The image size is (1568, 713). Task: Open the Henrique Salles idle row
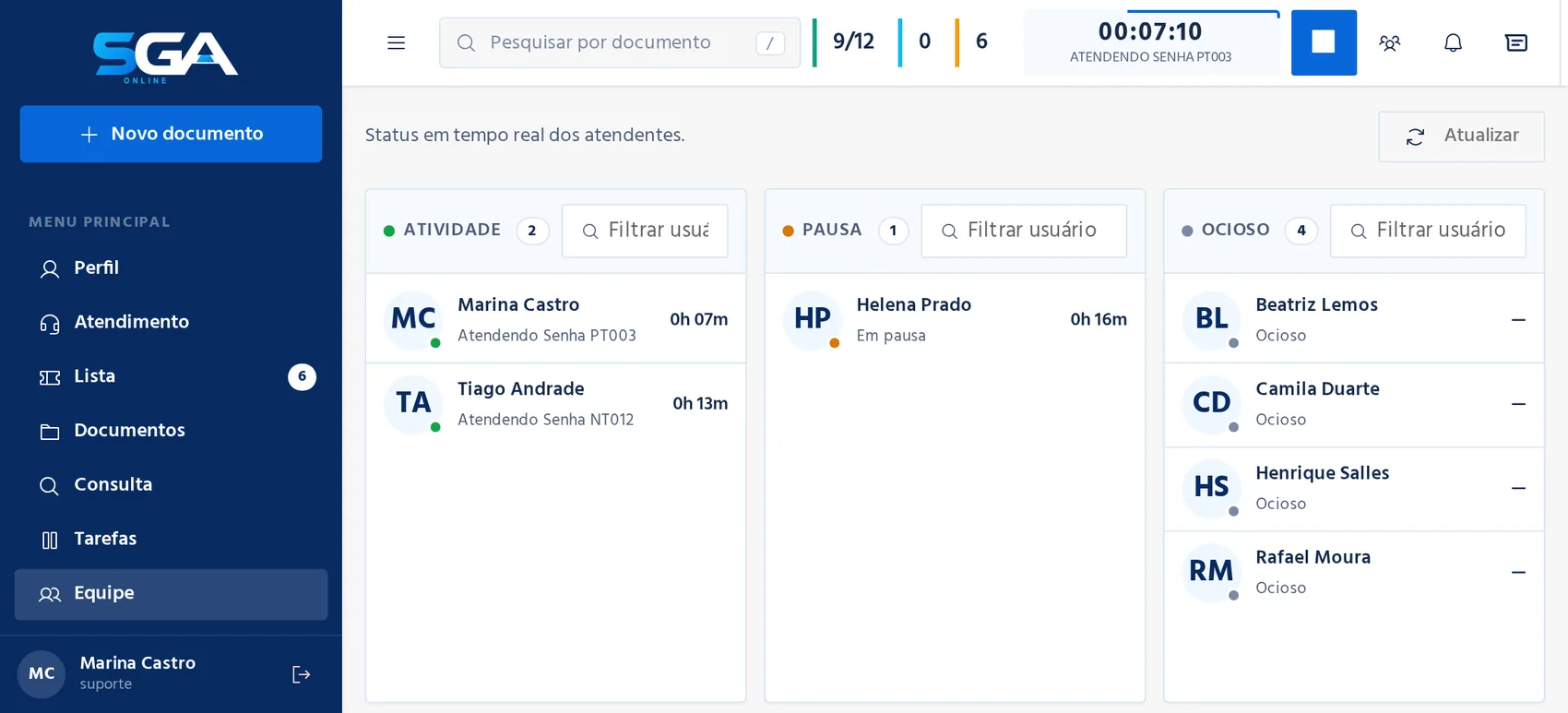[x=1354, y=489]
